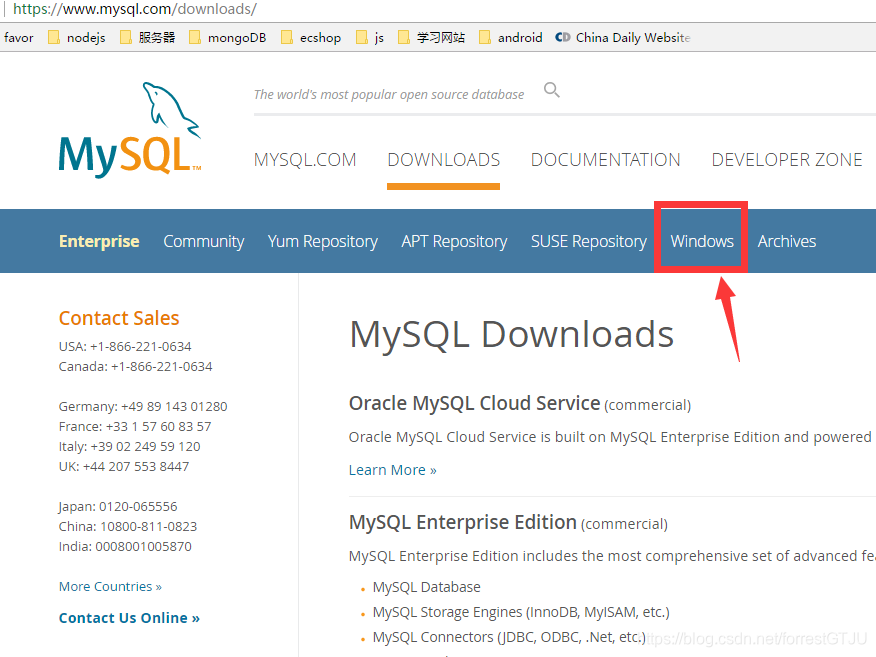Click the browser address bar URL
This screenshot has width=876, height=657.
tap(135, 9)
